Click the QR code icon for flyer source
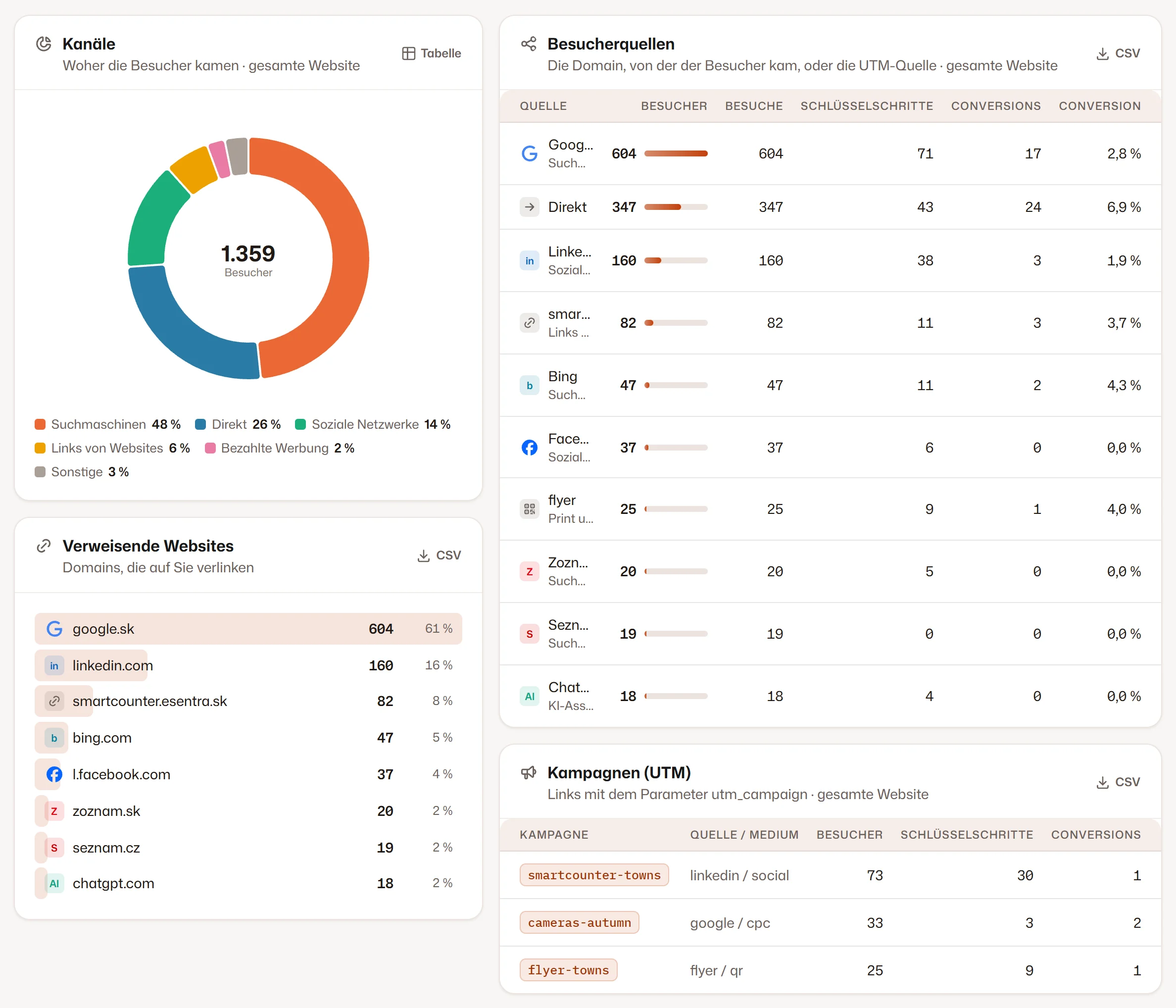The image size is (1176, 1008). click(529, 509)
